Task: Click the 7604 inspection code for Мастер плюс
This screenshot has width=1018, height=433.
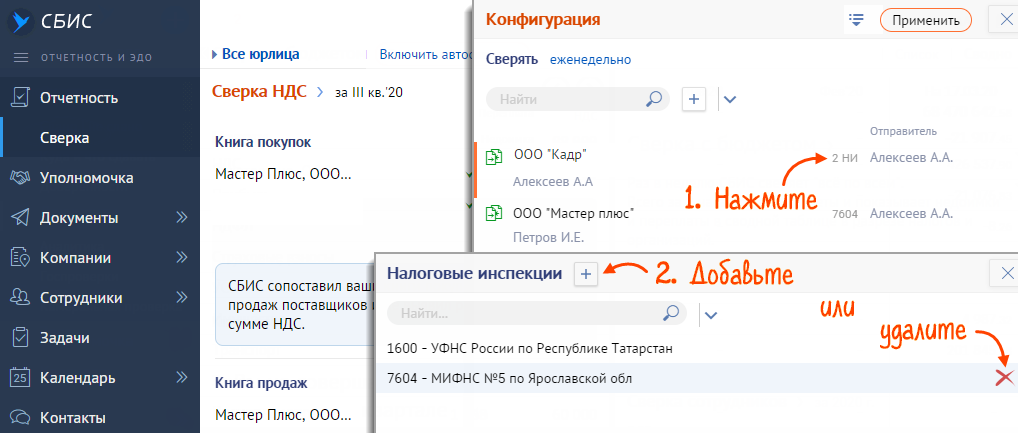Action: (845, 213)
